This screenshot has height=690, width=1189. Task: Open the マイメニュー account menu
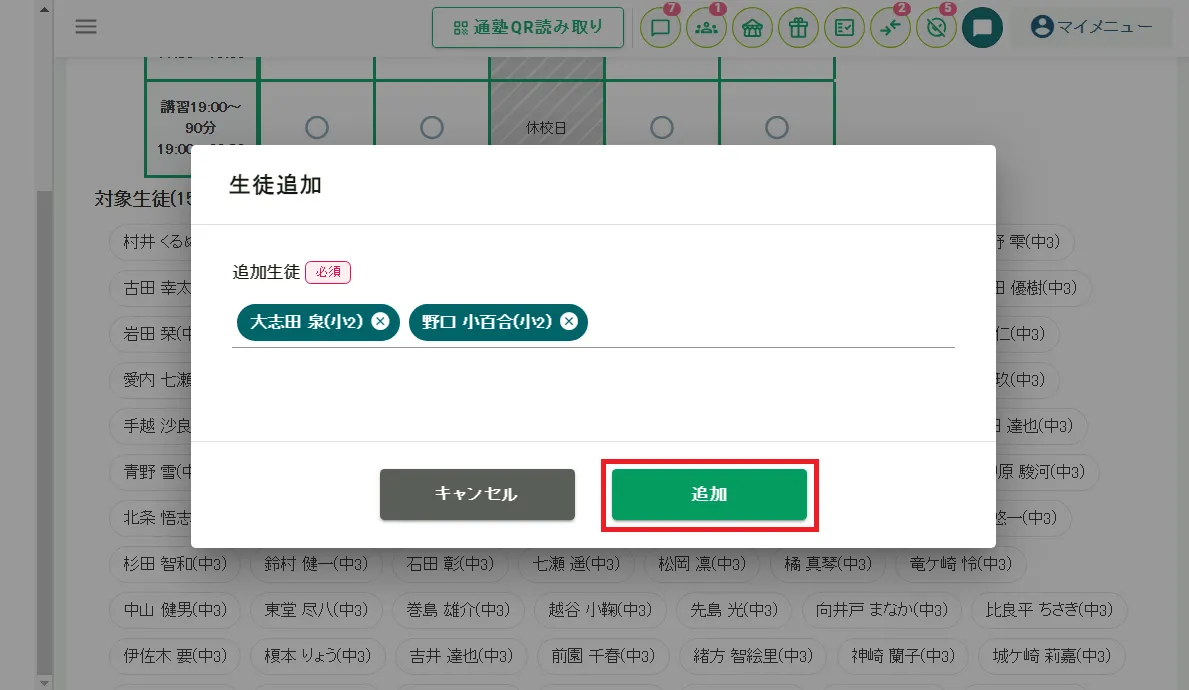(1091, 27)
